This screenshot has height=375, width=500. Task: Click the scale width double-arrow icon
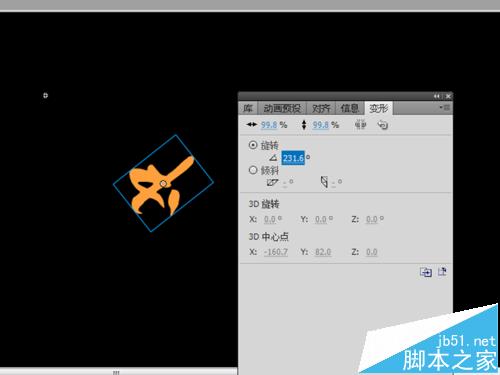pos(252,125)
